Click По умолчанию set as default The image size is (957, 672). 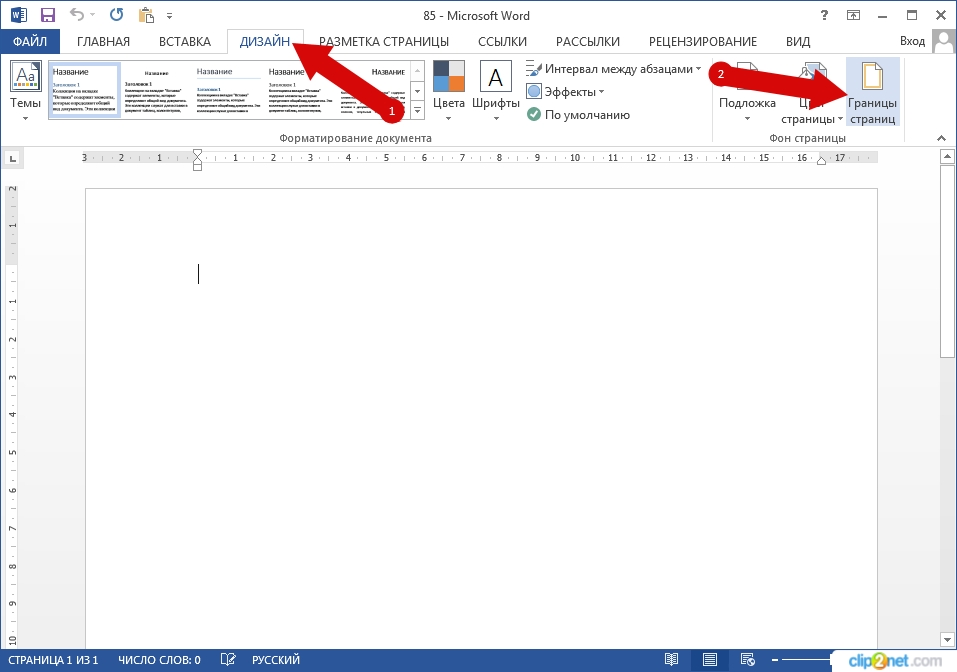click(x=578, y=115)
